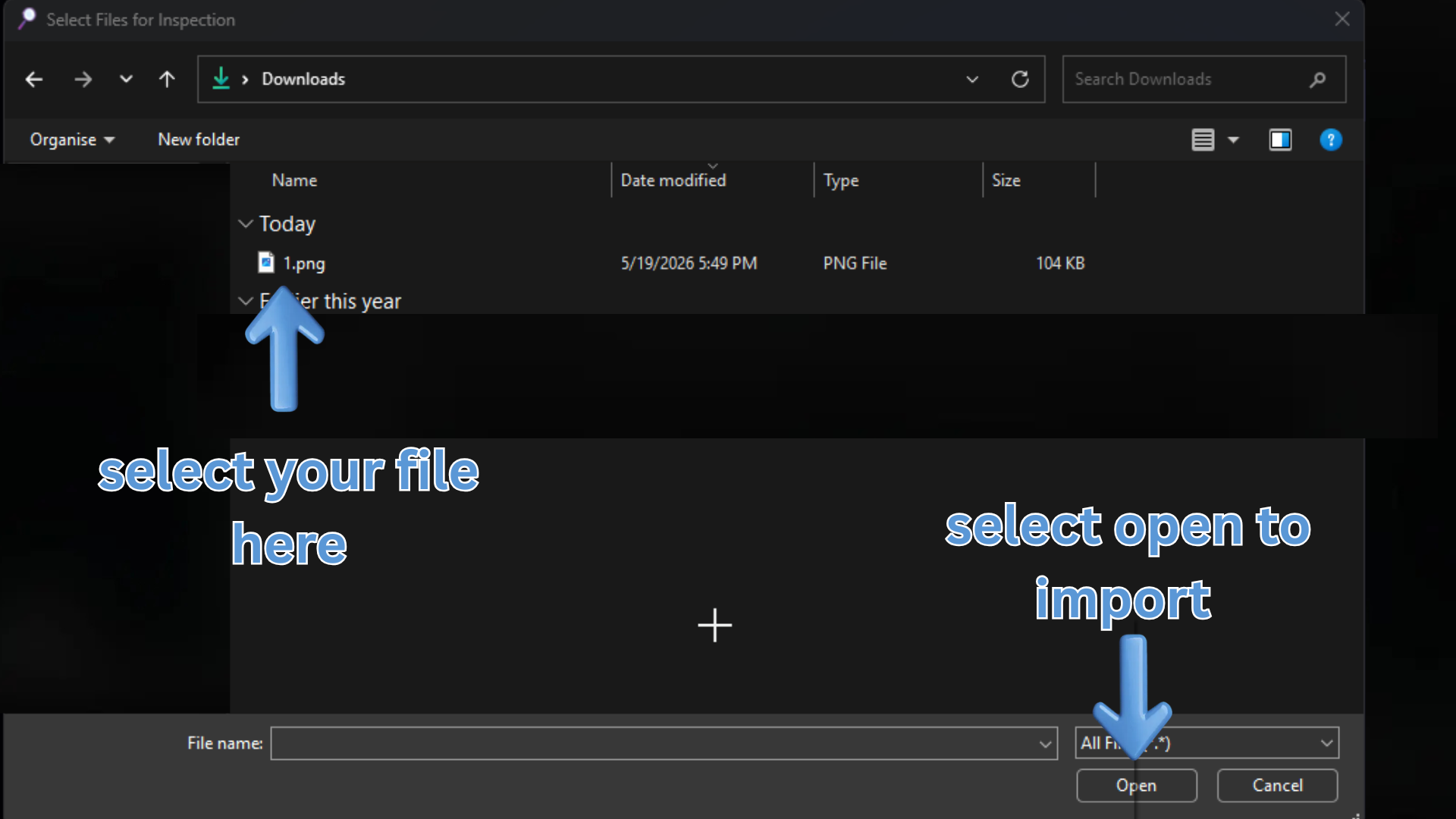The image size is (1456, 819).
Task: Cancel the file selection dialog
Action: (x=1277, y=786)
